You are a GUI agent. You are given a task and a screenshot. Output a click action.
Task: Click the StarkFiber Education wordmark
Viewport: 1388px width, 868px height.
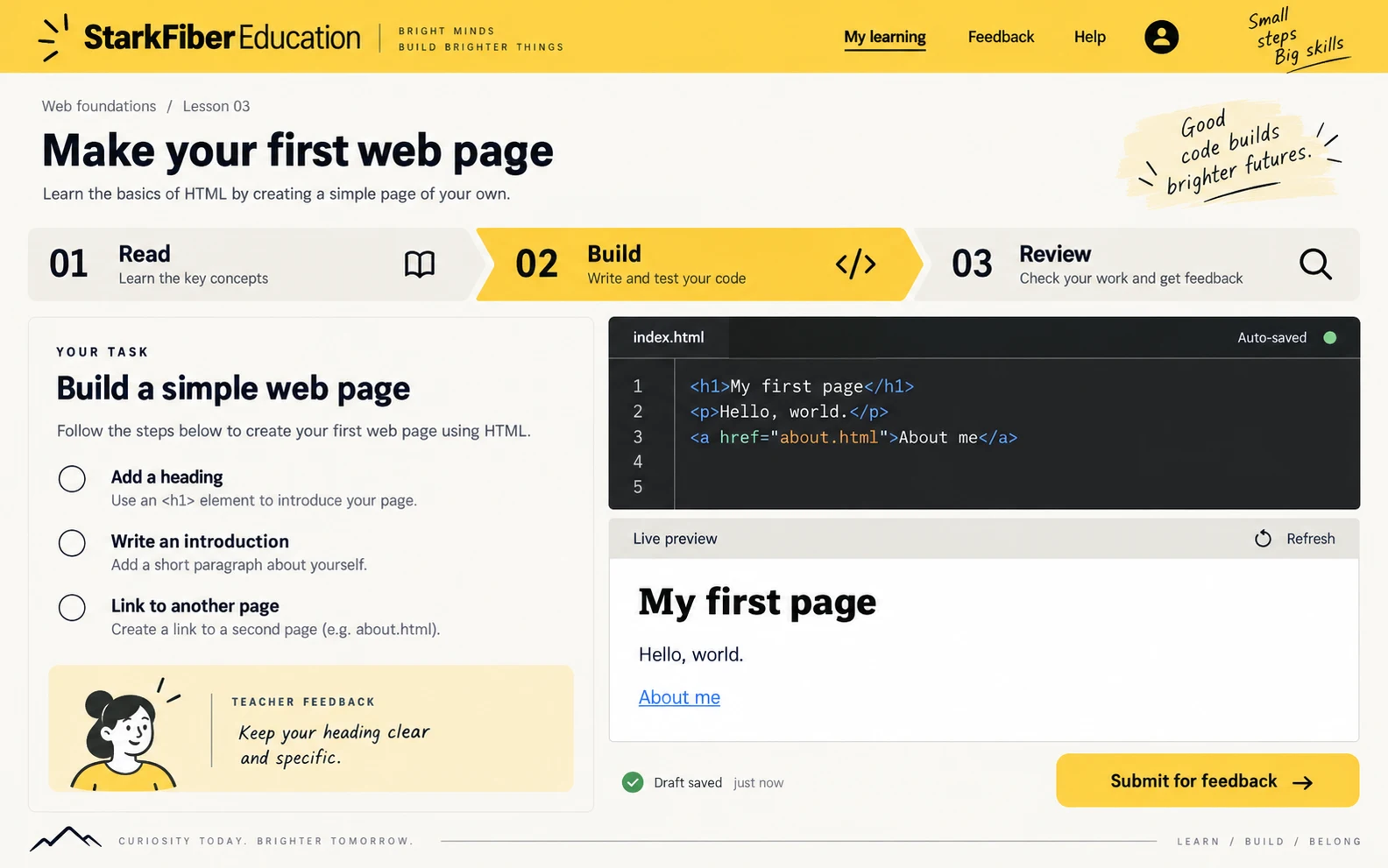(x=222, y=37)
